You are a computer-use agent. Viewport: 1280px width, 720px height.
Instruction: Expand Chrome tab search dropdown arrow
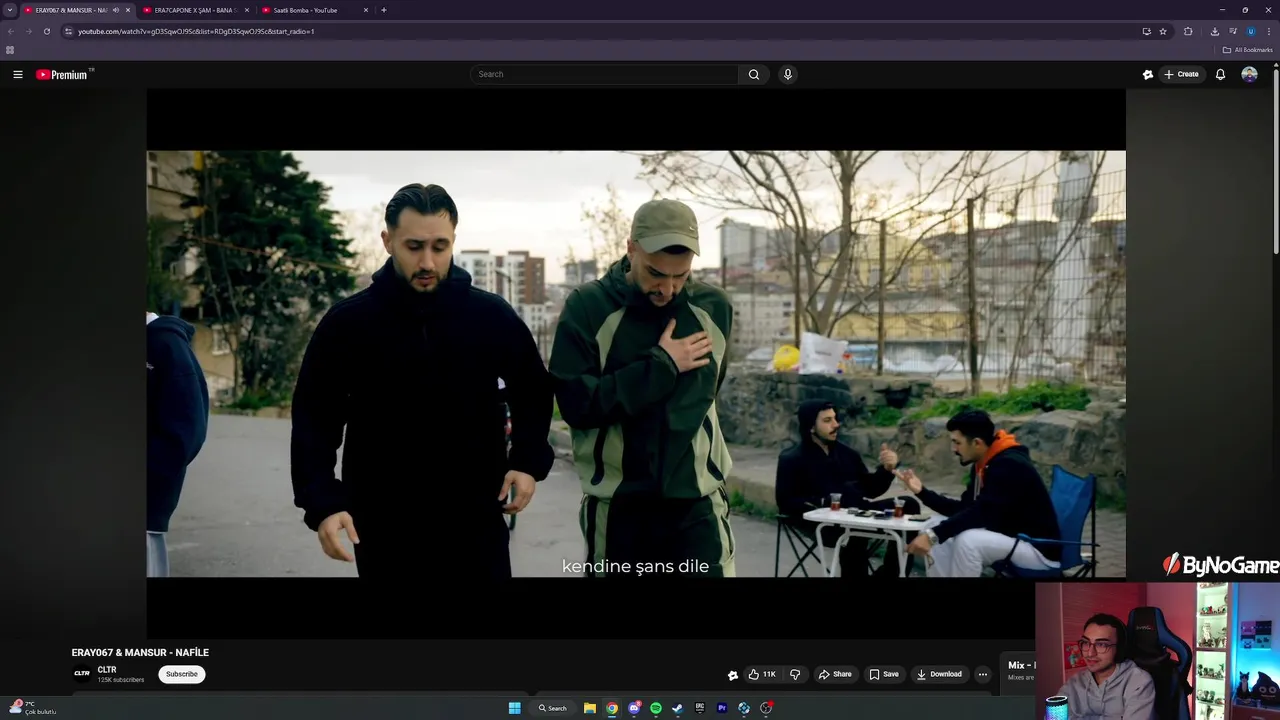coord(10,10)
